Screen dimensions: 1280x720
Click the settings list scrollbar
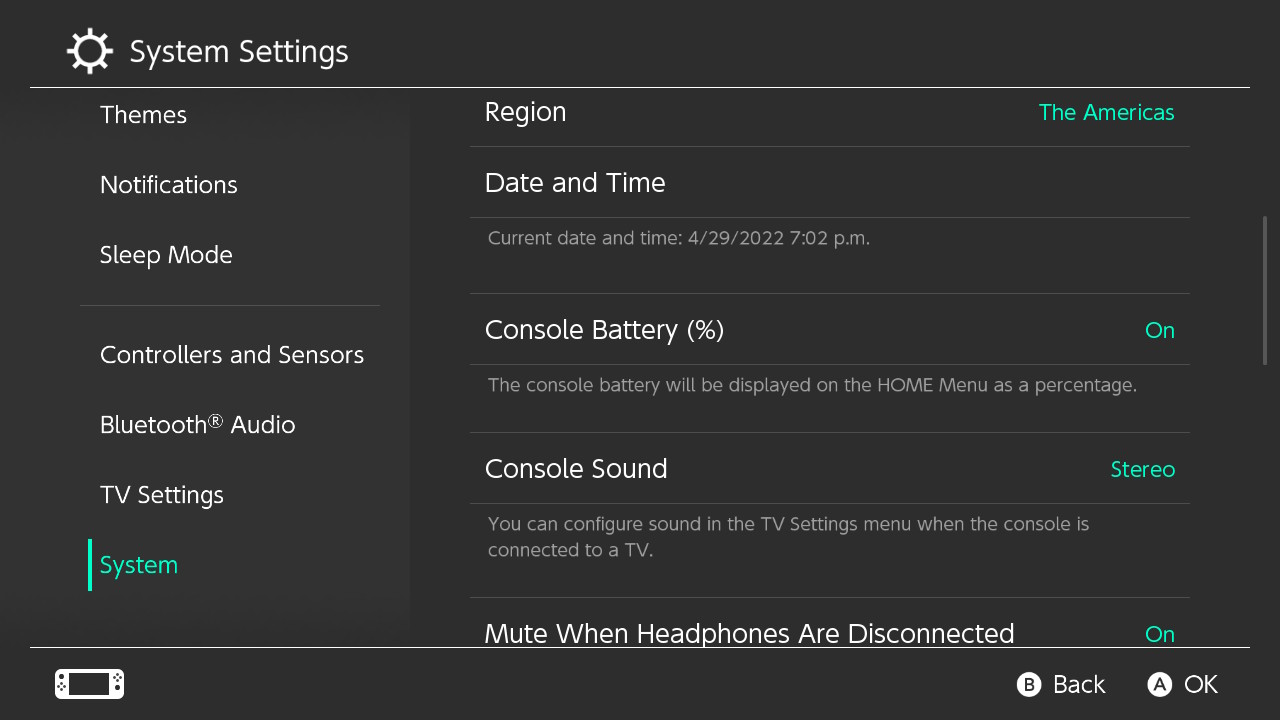tap(1265, 290)
